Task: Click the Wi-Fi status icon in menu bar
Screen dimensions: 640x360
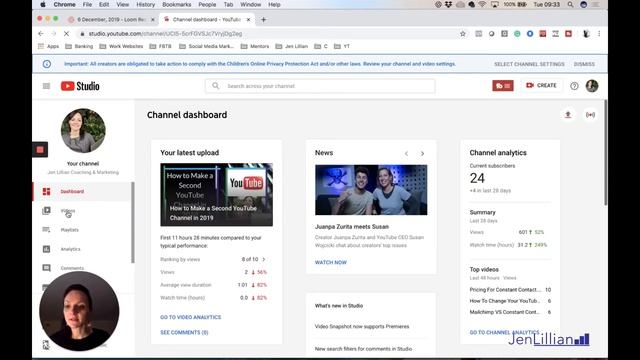Action: [x=482, y=4]
